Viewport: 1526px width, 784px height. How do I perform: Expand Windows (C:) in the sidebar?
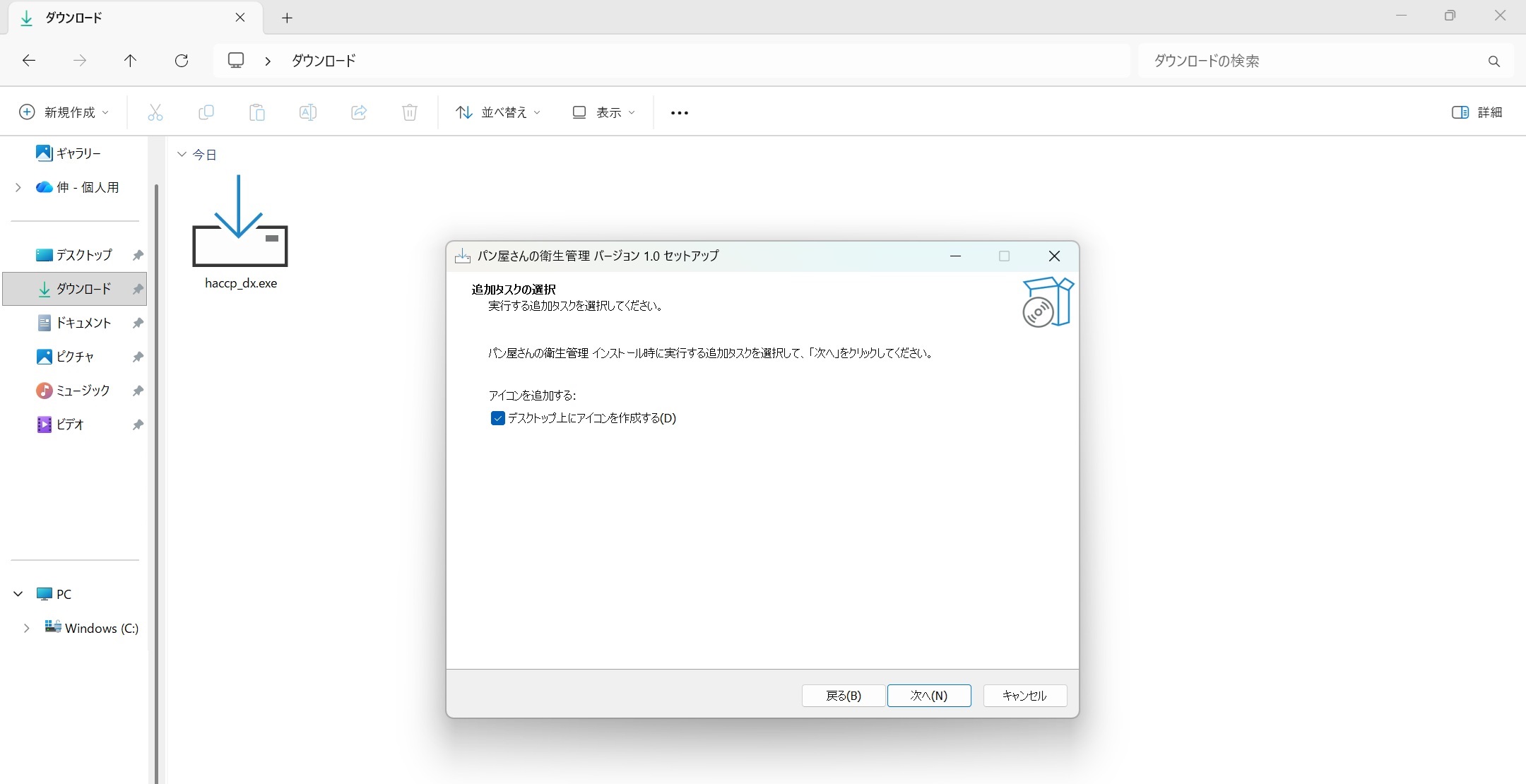(x=27, y=628)
